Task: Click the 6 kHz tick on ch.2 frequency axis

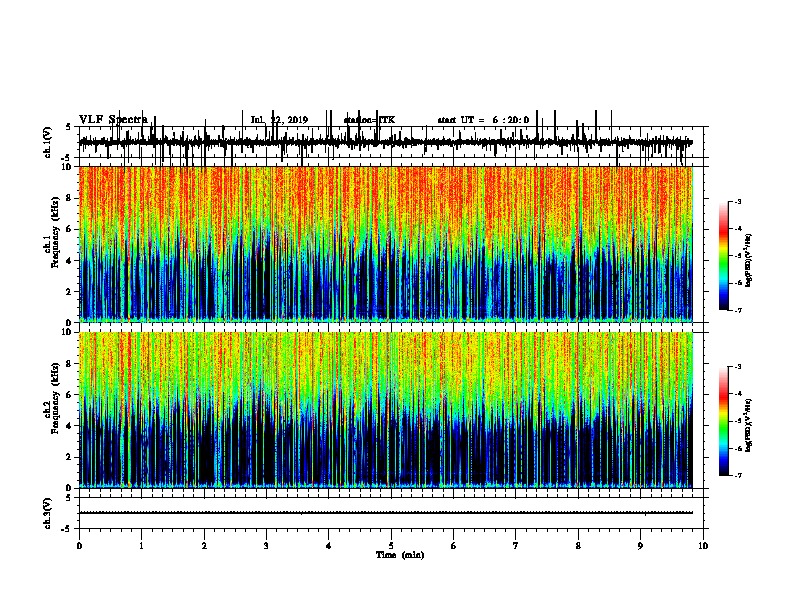Action: coord(70,395)
